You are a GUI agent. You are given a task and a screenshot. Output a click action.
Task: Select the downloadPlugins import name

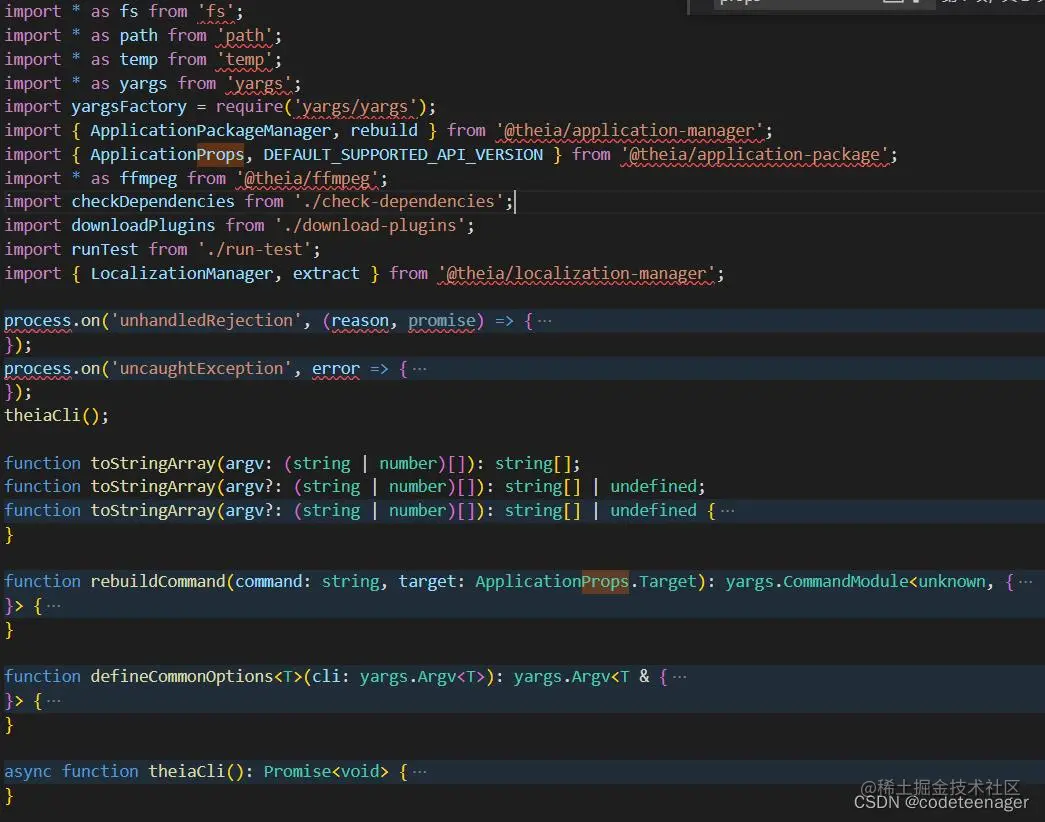coord(143,225)
